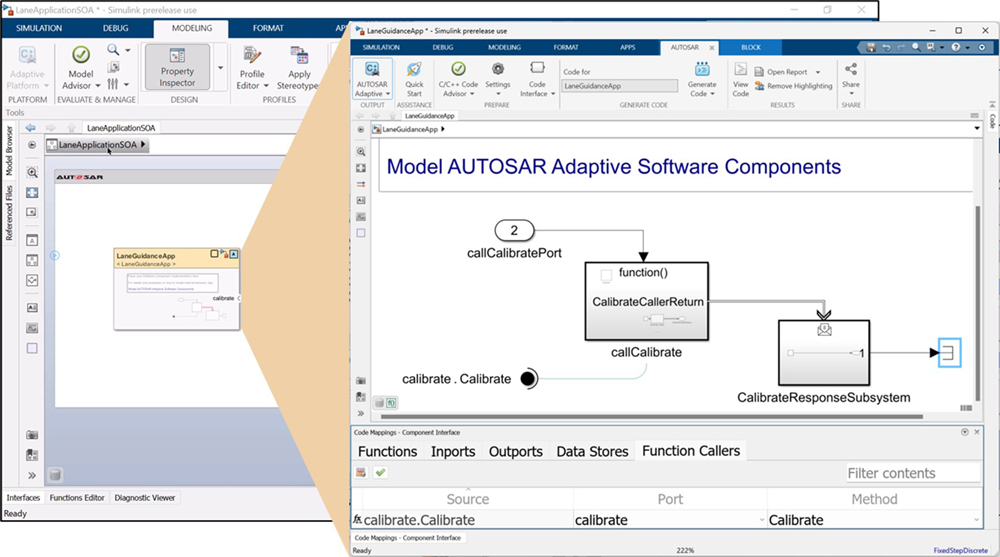This screenshot has width=1000, height=557.
Task: Click zoom icon in LaneApplicationSOA palette
Action: (32, 172)
